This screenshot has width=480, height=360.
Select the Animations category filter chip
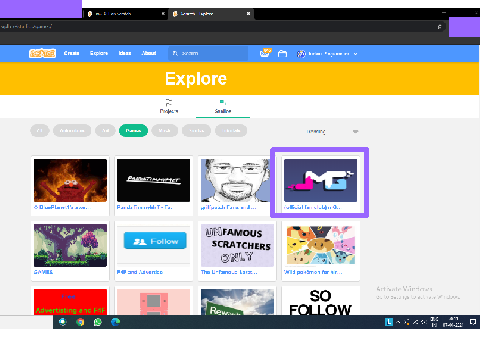click(72, 131)
